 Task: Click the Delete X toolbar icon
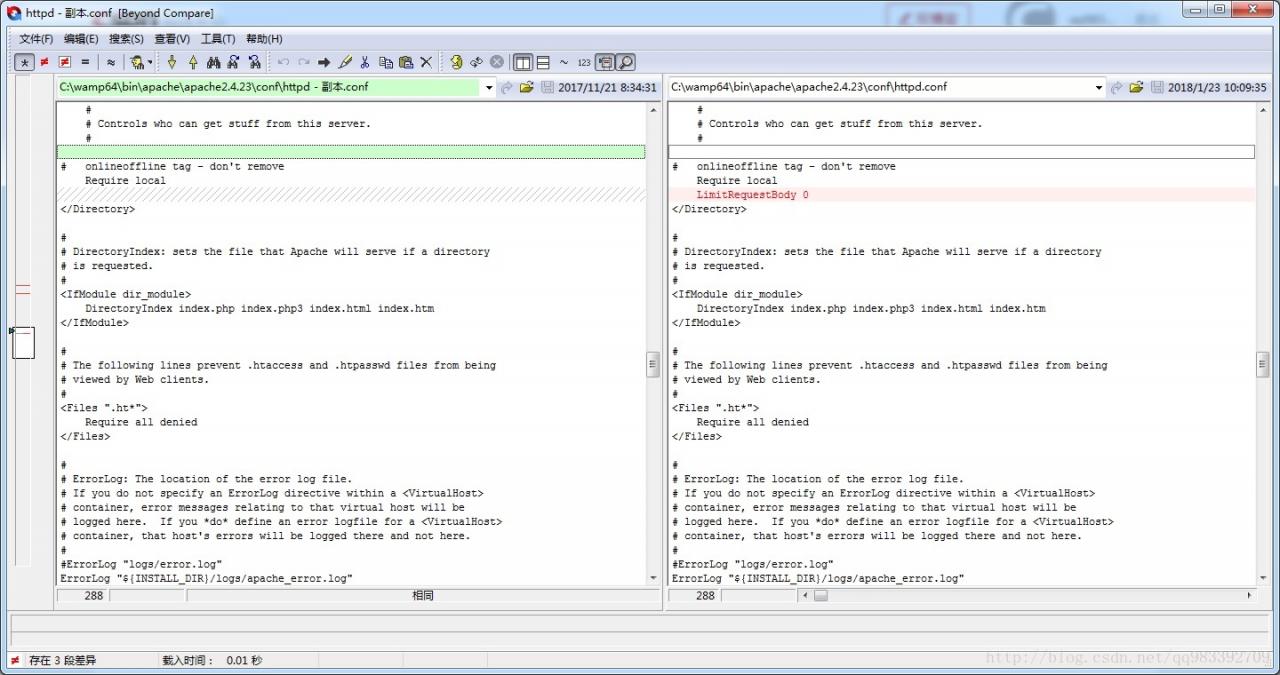[426, 62]
